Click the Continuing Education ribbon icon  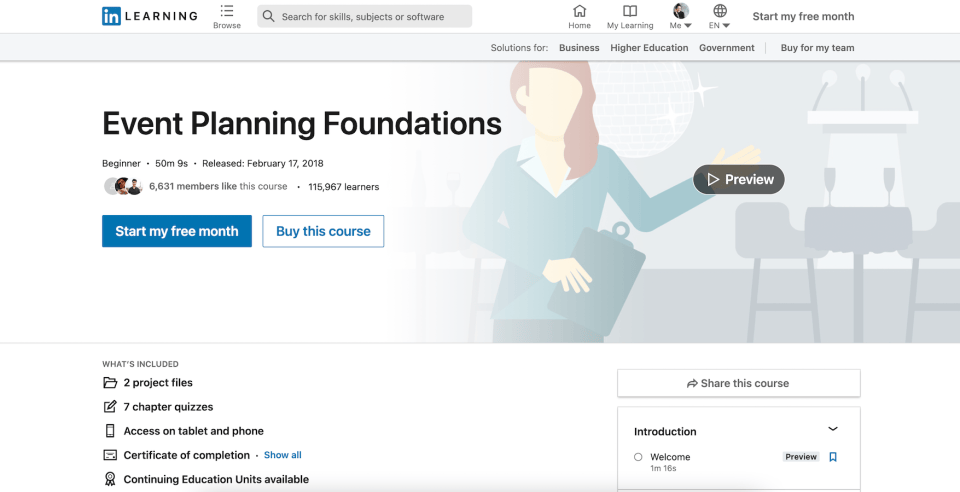[110, 479]
